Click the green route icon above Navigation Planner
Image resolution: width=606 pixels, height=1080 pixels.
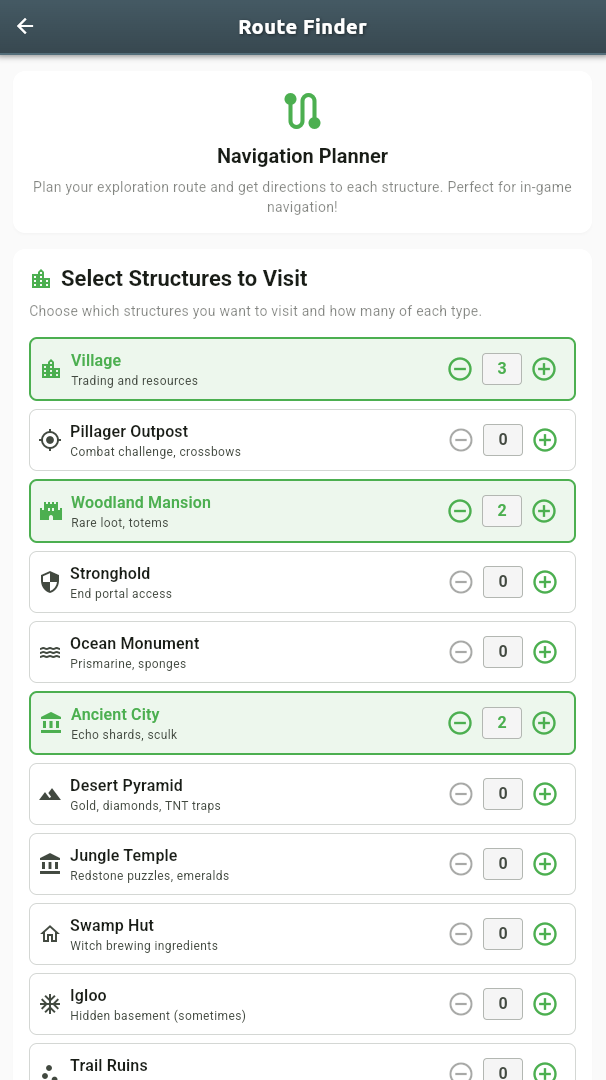[x=302, y=110]
